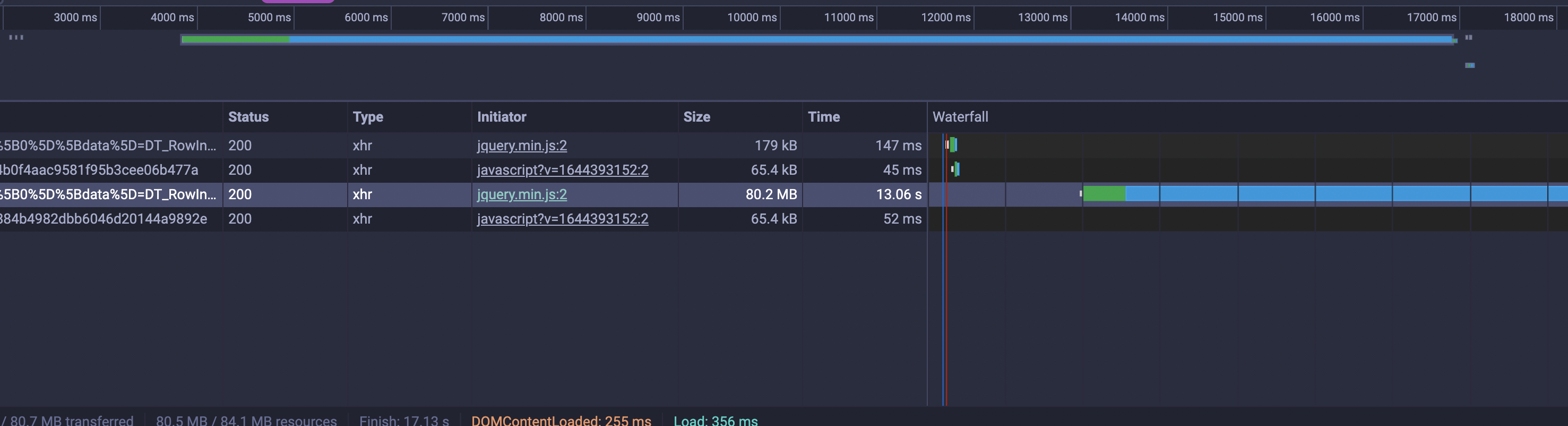Screen dimensions: 1568x426
Task: Click the Load: 356 ms status entry
Action: click(x=716, y=421)
